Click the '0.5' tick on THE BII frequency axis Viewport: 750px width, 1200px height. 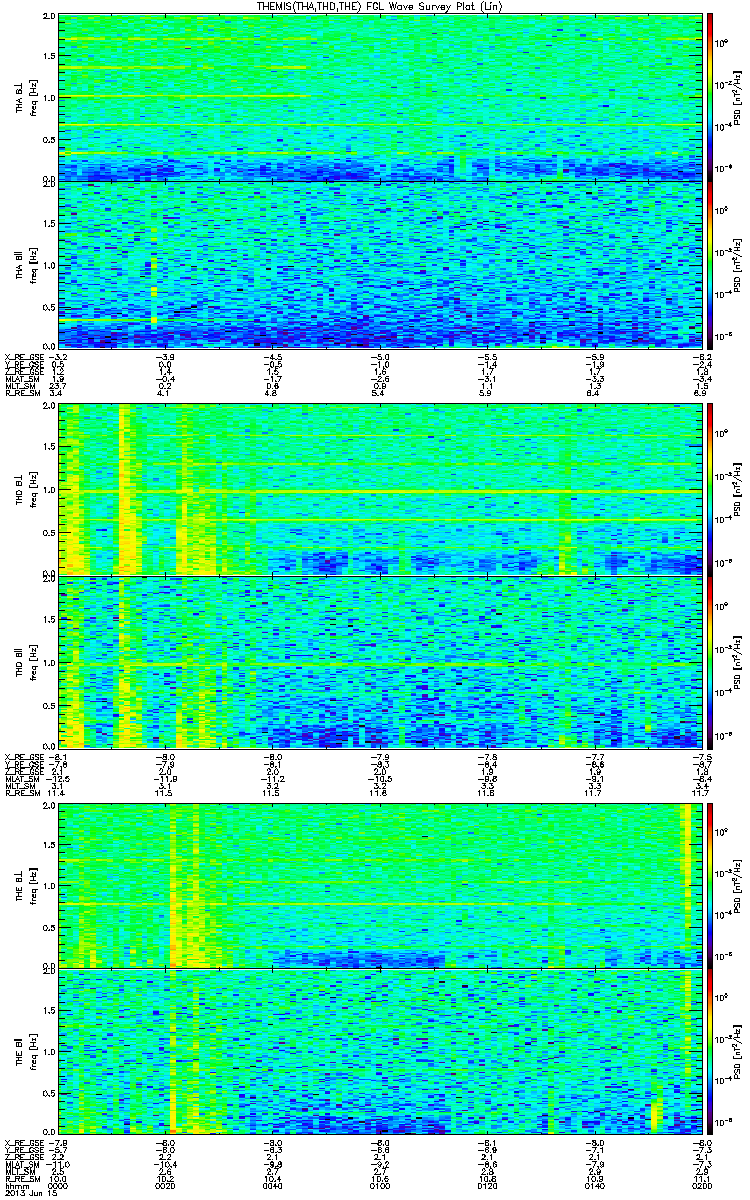pos(50,1093)
